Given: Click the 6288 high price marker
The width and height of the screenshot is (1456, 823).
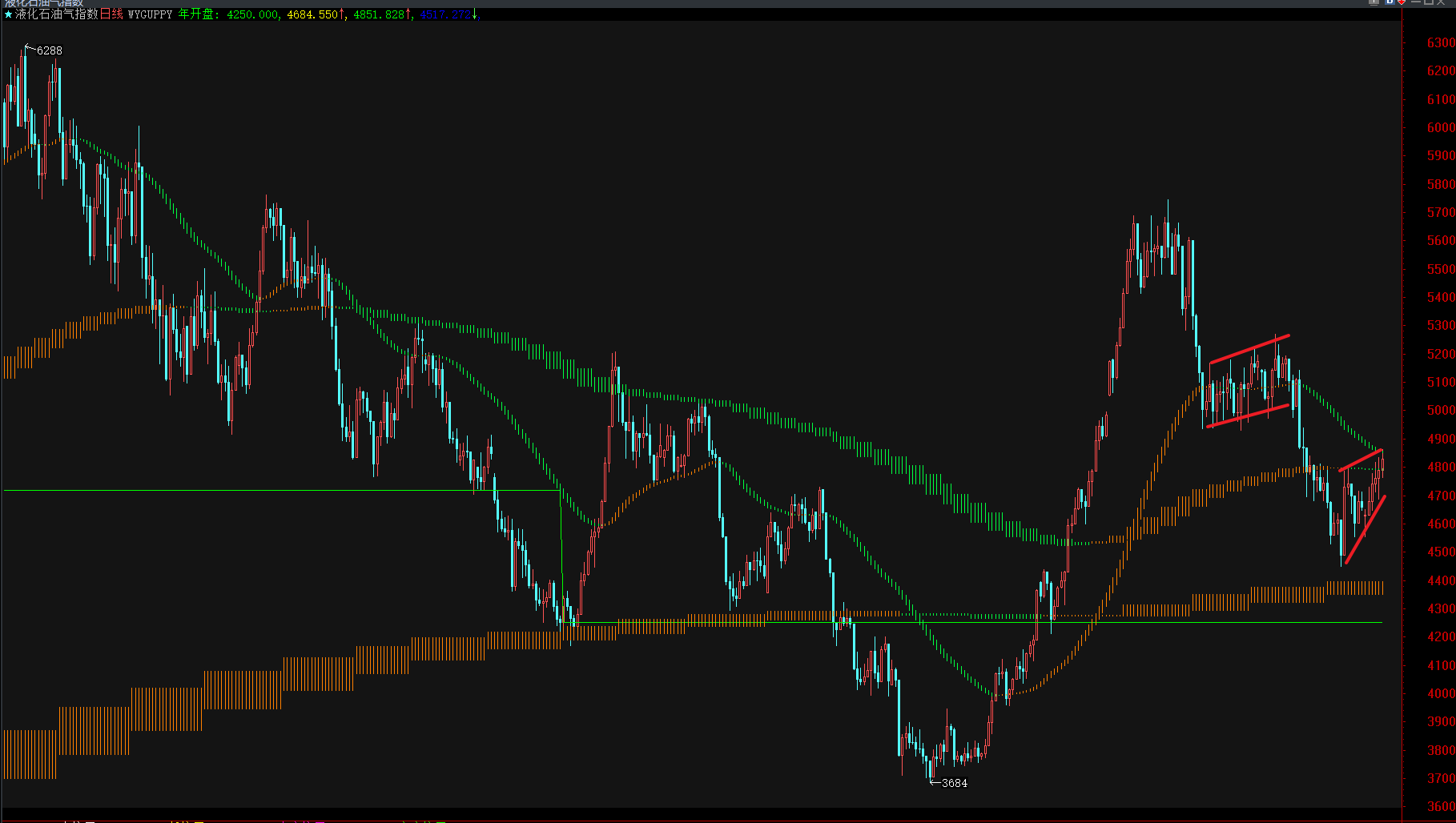Looking at the screenshot, I should pyautogui.click(x=49, y=50).
